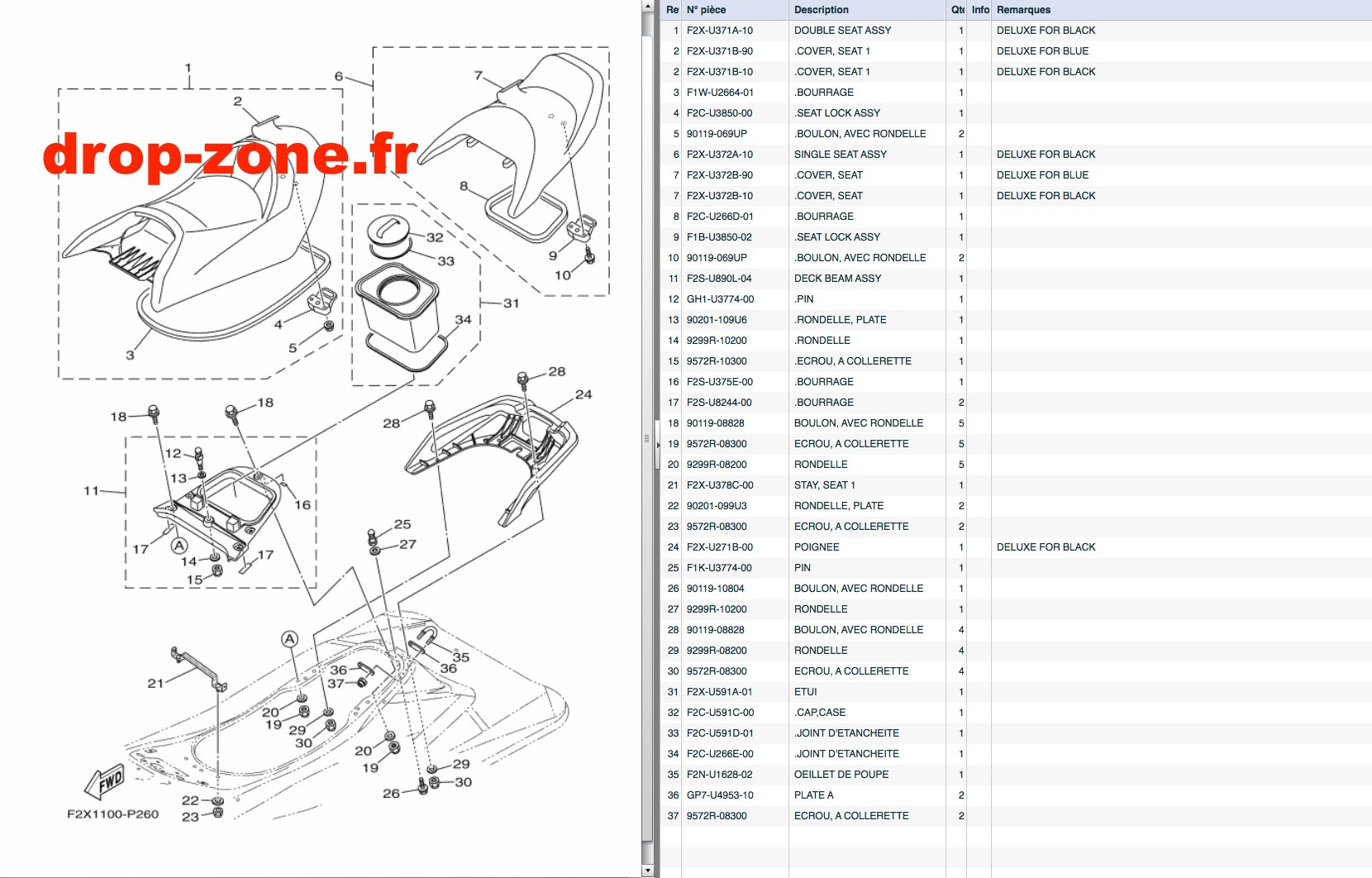Viewport: 1372px width, 878px height.
Task: Click DELUXE FOR BLUE remark of F2X-U372B-90
Action: pos(1042,175)
